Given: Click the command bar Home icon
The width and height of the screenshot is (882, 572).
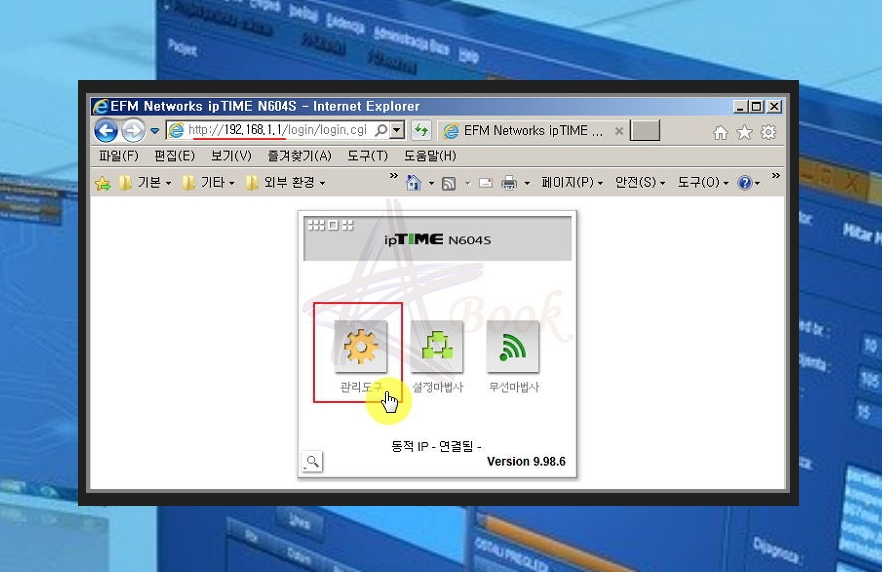Looking at the screenshot, I should click(x=413, y=183).
